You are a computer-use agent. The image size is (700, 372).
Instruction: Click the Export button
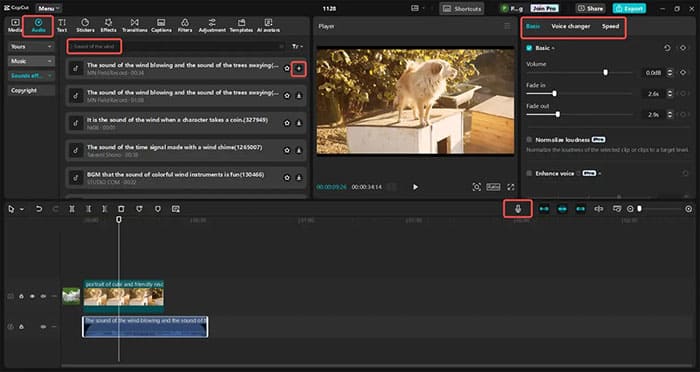[629, 8]
